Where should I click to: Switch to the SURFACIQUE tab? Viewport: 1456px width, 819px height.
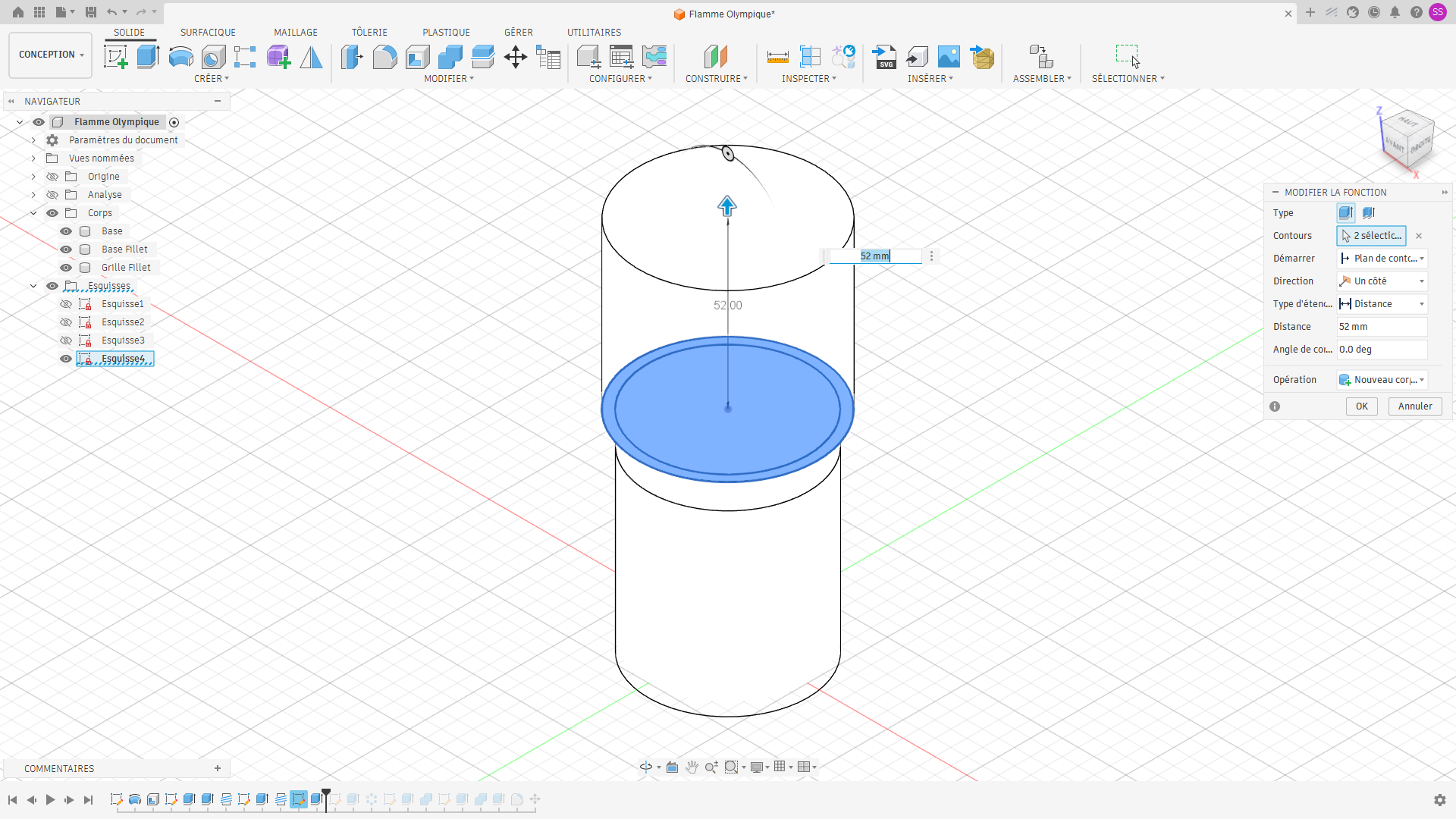pos(208,33)
